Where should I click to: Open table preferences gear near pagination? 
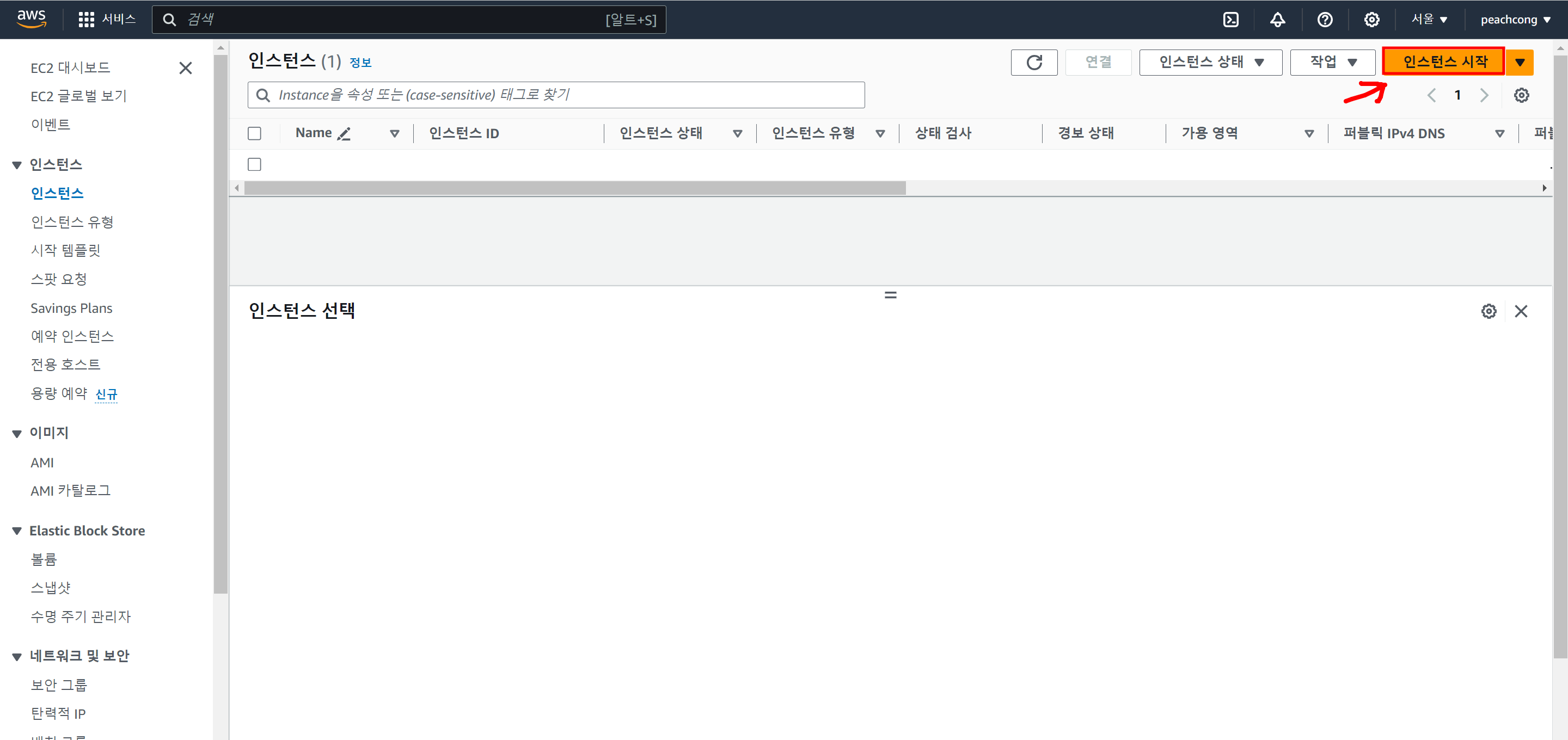(x=1521, y=95)
